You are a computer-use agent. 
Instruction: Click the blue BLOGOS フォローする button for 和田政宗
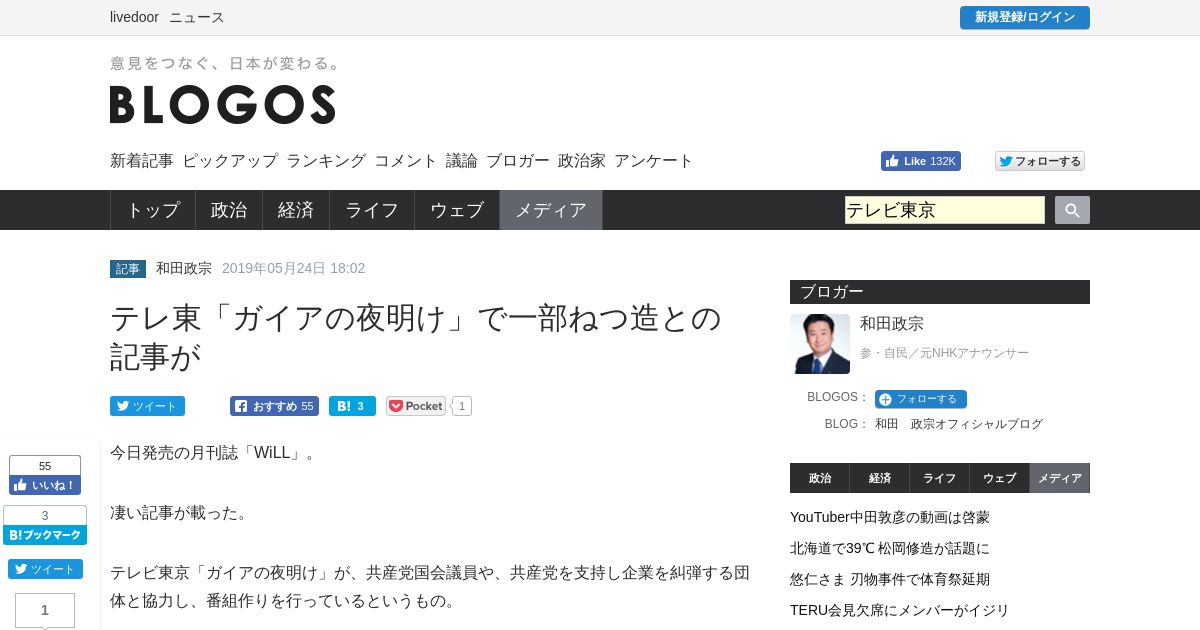click(x=921, y=399)
